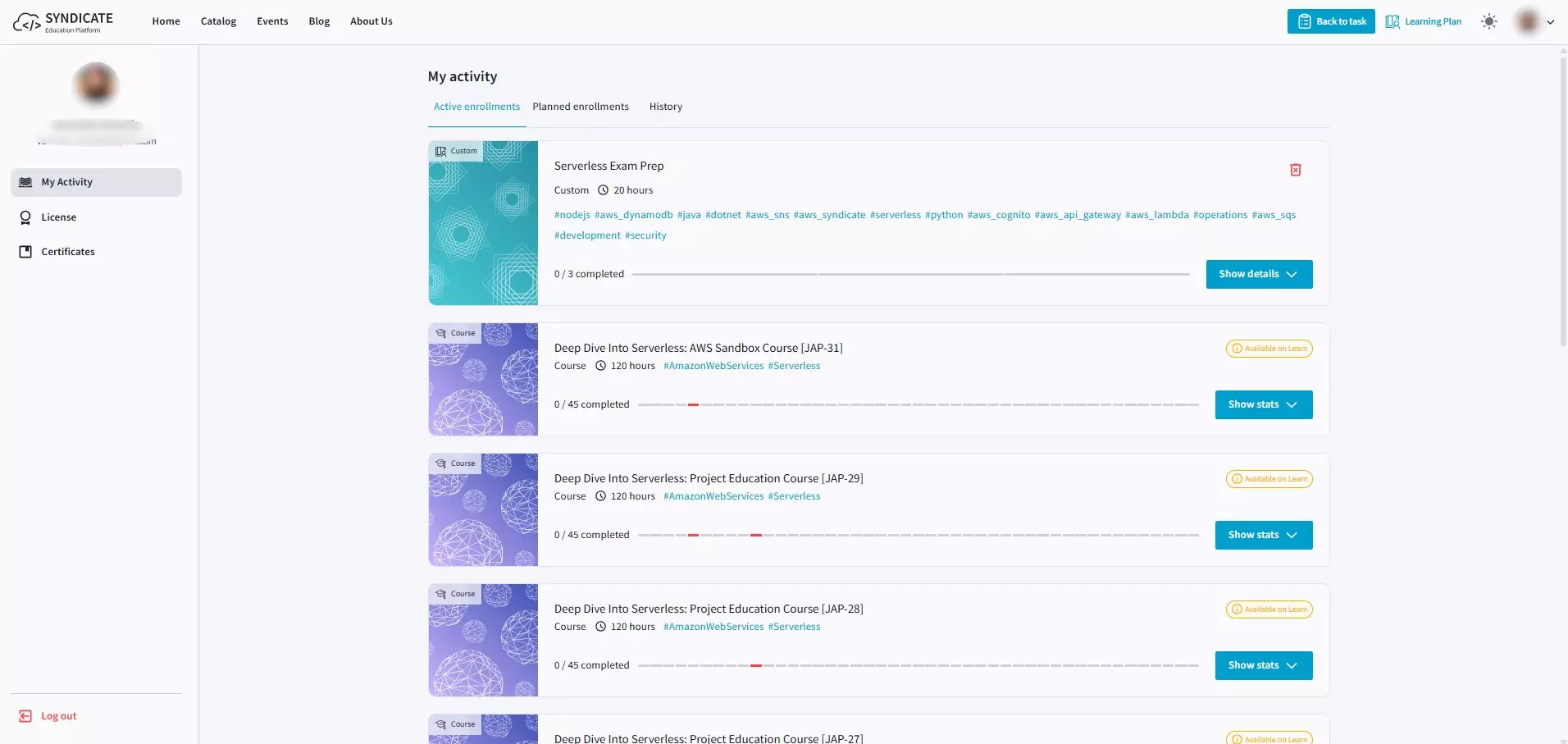Click the JAP-28 course progress bar
This screenshot has width=1568, height=744.
(x=918, y=665)
